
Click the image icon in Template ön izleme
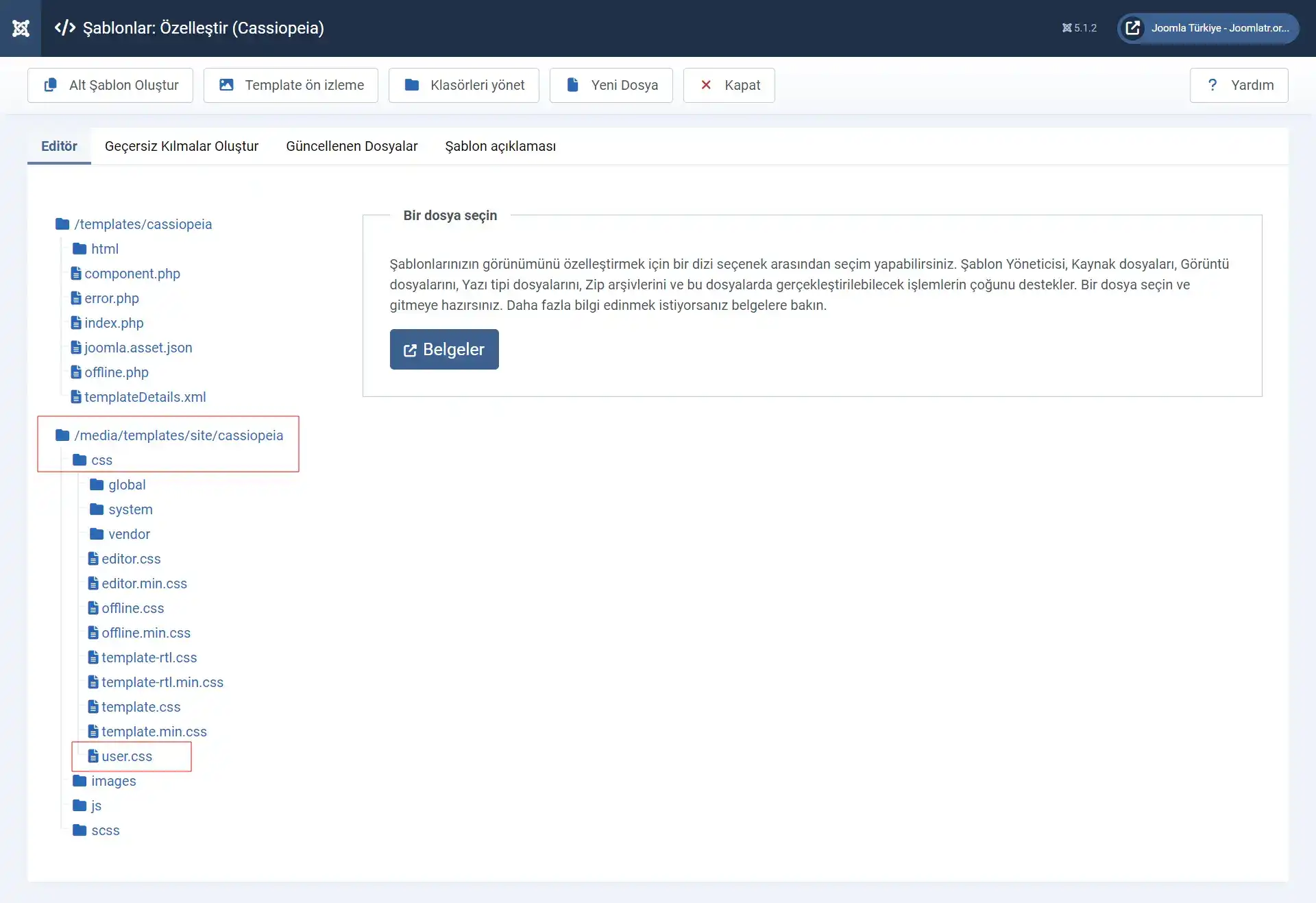click(x=228, y=84)
